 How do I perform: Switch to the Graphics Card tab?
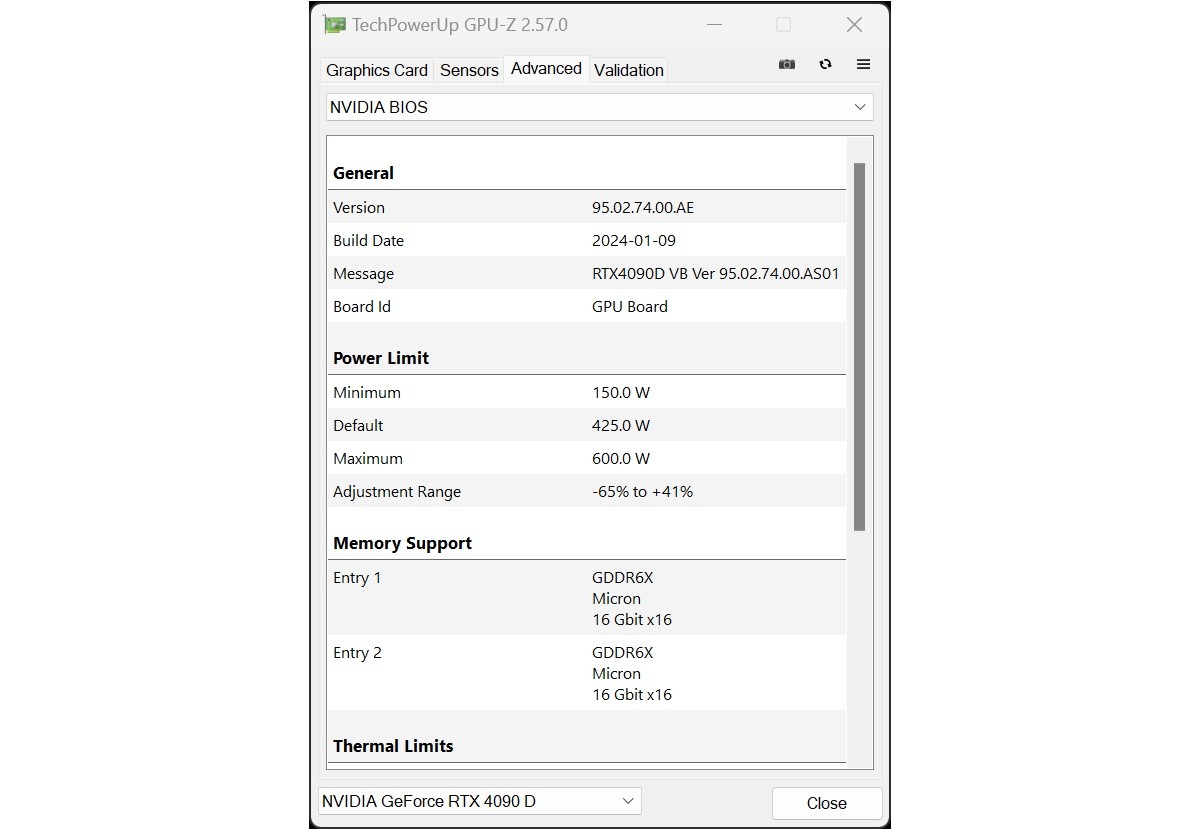pyautogui.click(x=377, y=70)
